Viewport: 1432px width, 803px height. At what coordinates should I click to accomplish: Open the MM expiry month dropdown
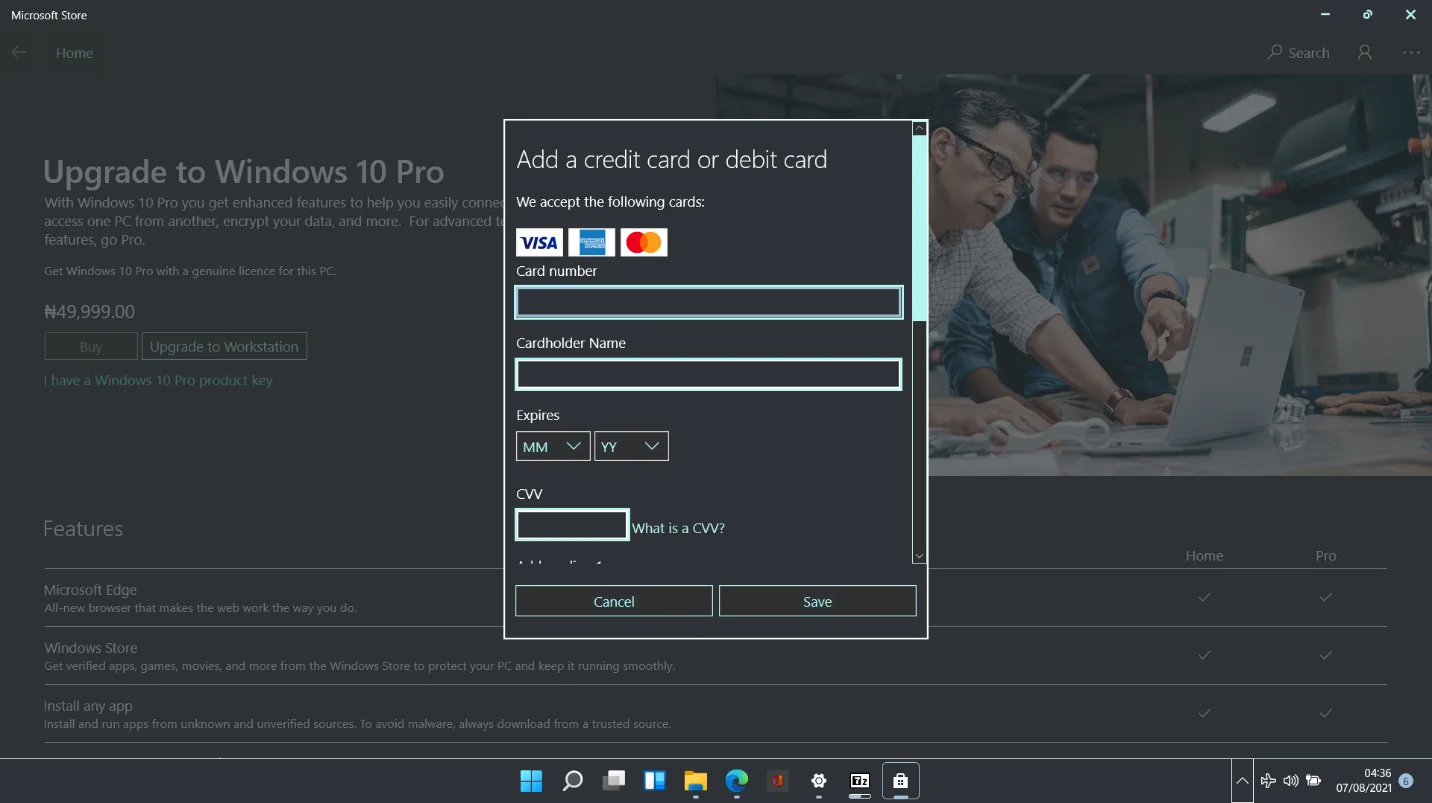553,446
